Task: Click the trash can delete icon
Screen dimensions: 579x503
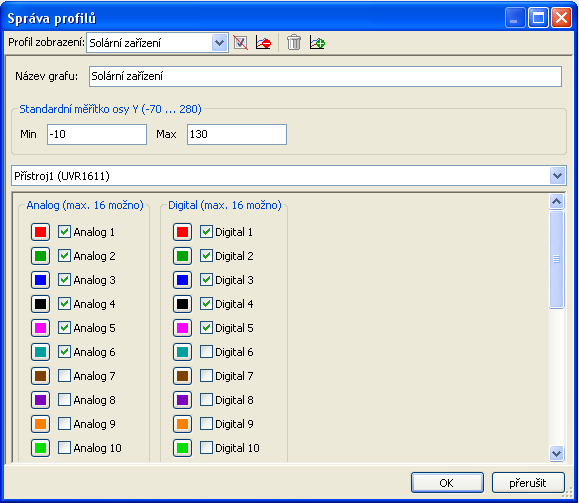Action: [294, 43]
